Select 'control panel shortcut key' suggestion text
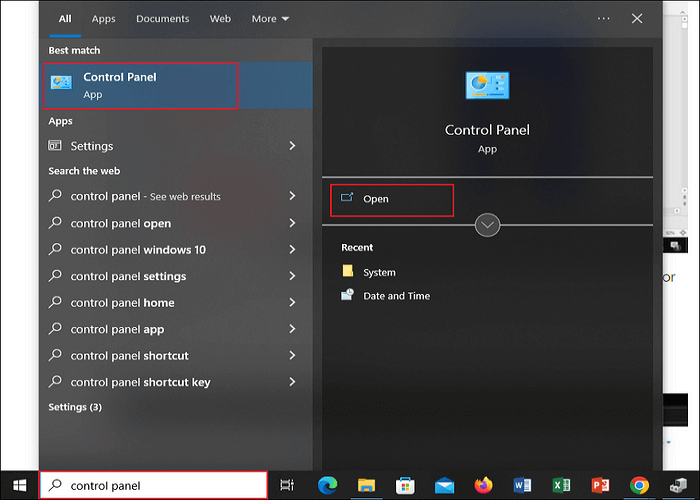The height and width of the screenshot is (500, 700). (x=140, y=382)
